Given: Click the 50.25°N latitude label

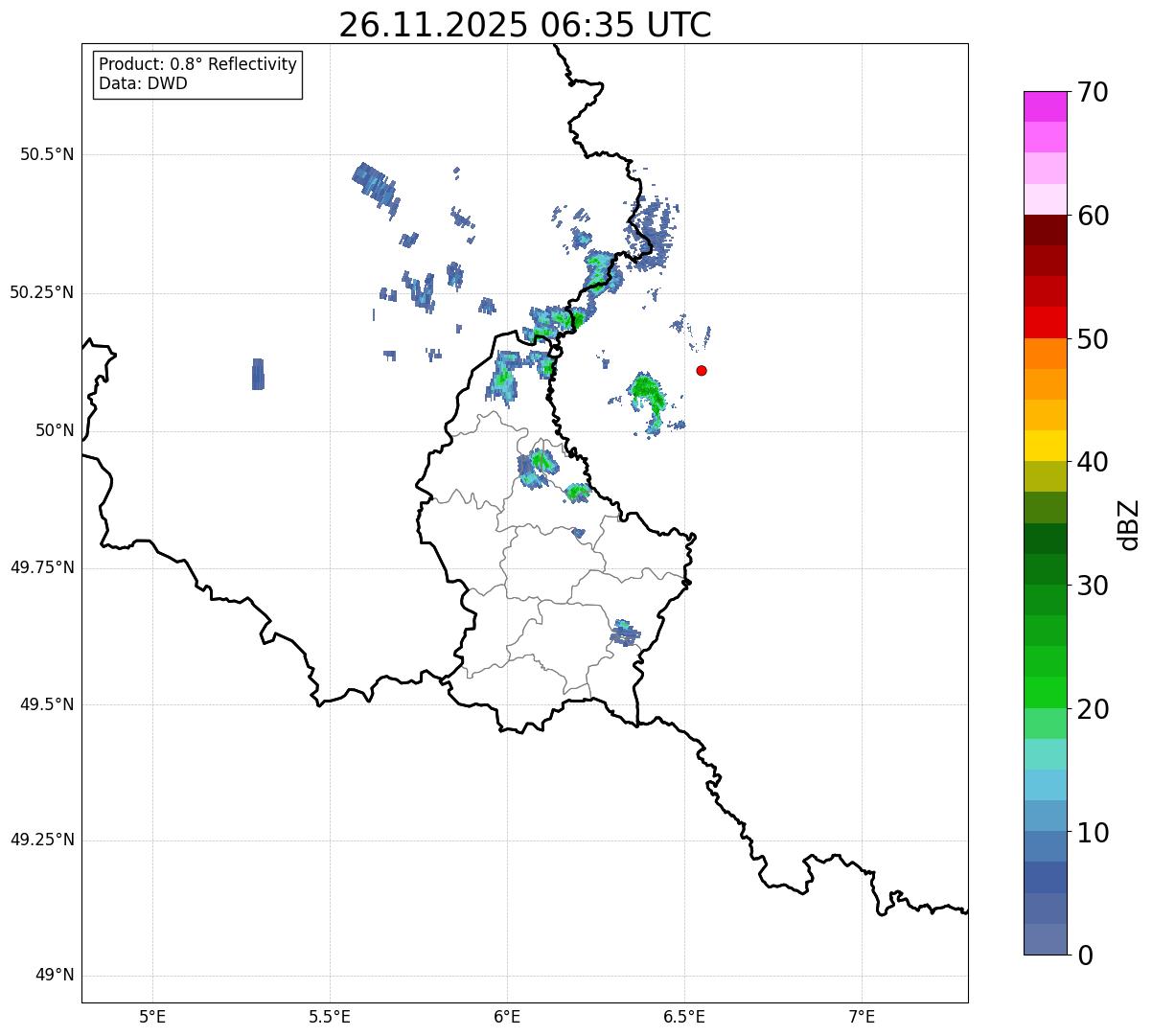Looking at the screenshot, I should (x=42, y=292).
